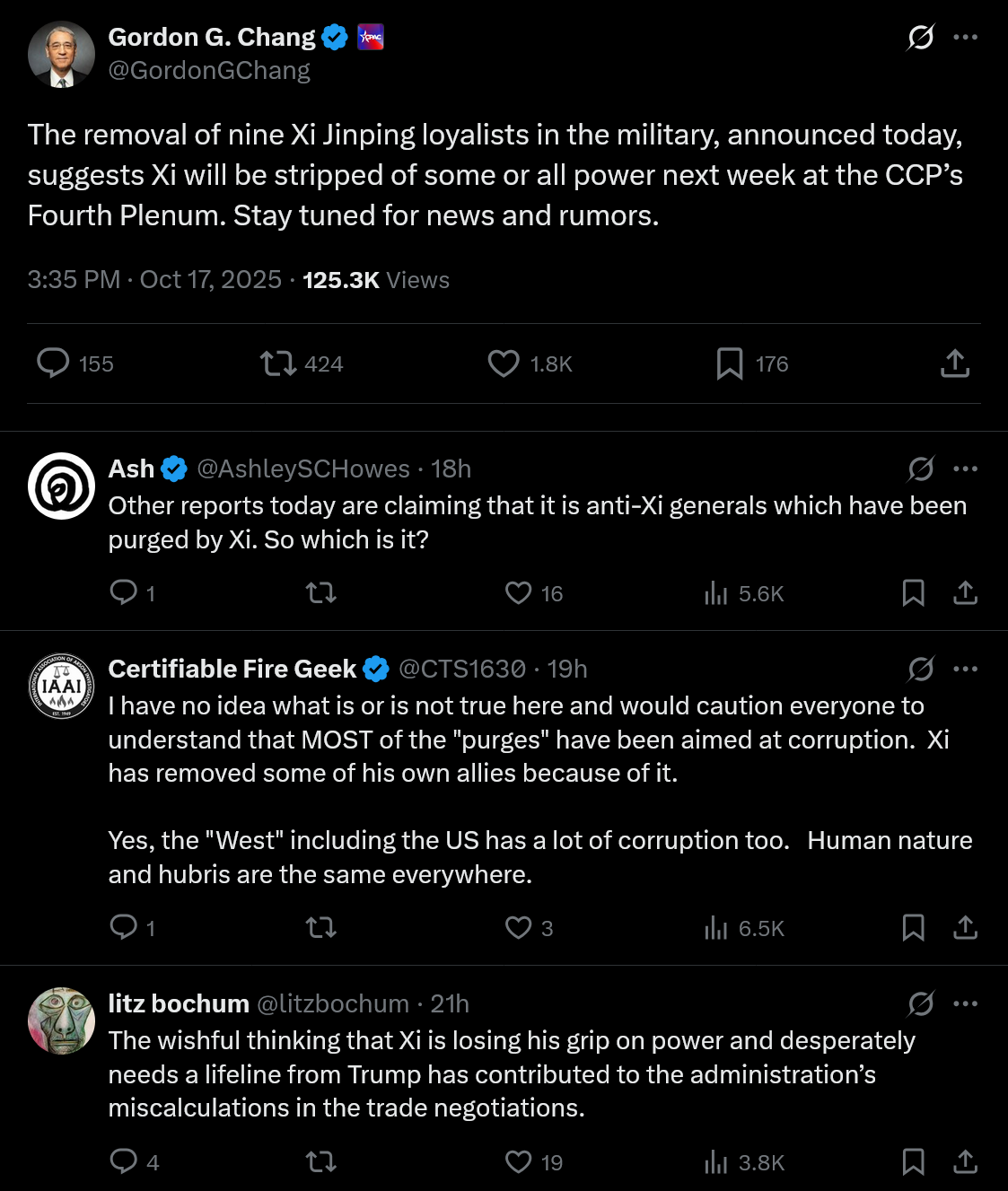Open more options menu on main post
Viewport: 1008px width, 1191px height.
click(x=966, y=38)
